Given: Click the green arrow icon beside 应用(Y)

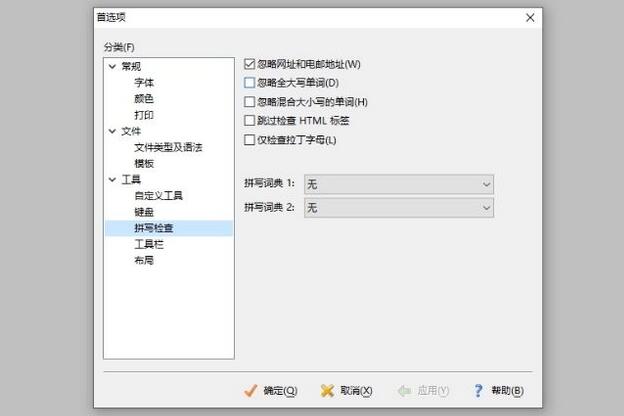Looking at the screenshot, I should click(x=404, y=391).
